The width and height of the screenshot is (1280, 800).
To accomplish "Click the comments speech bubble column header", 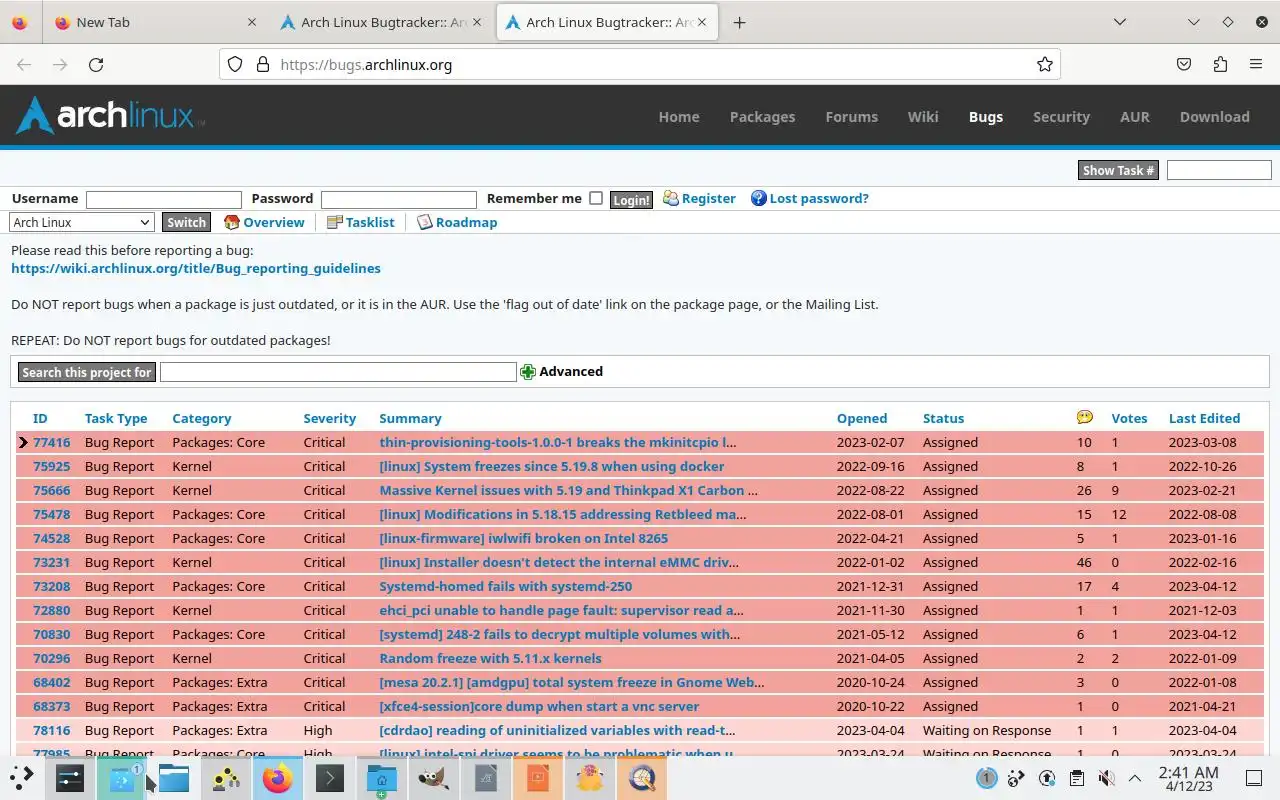I will point(1085,417).
